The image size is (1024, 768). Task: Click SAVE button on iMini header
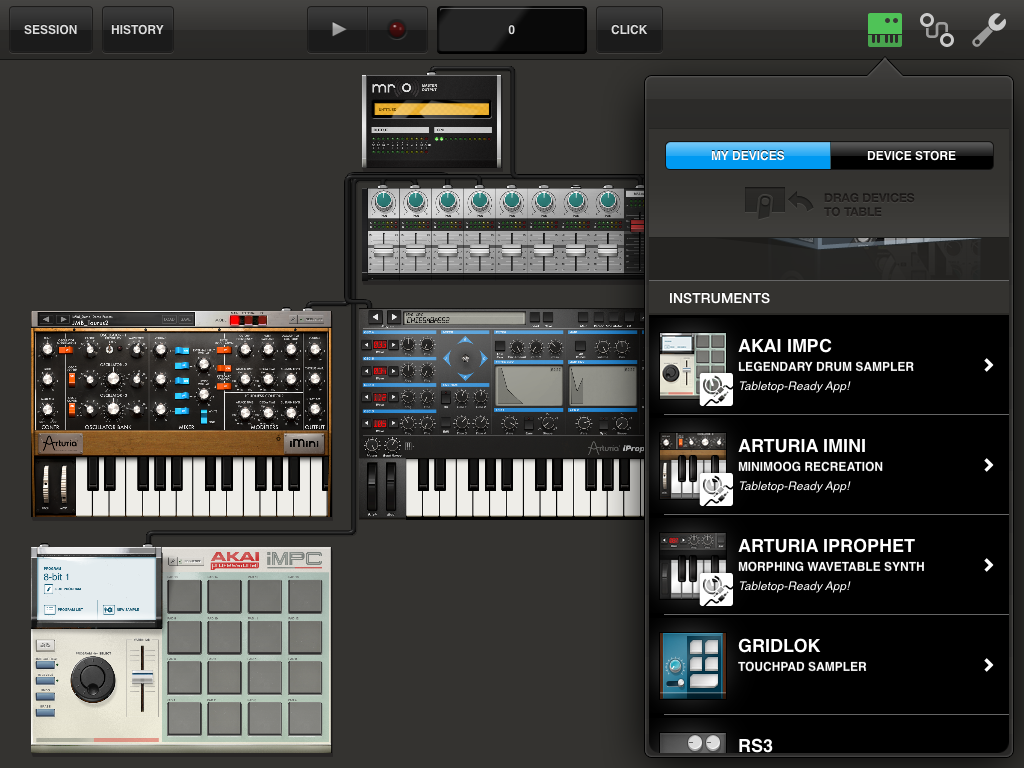pos(185,319)
